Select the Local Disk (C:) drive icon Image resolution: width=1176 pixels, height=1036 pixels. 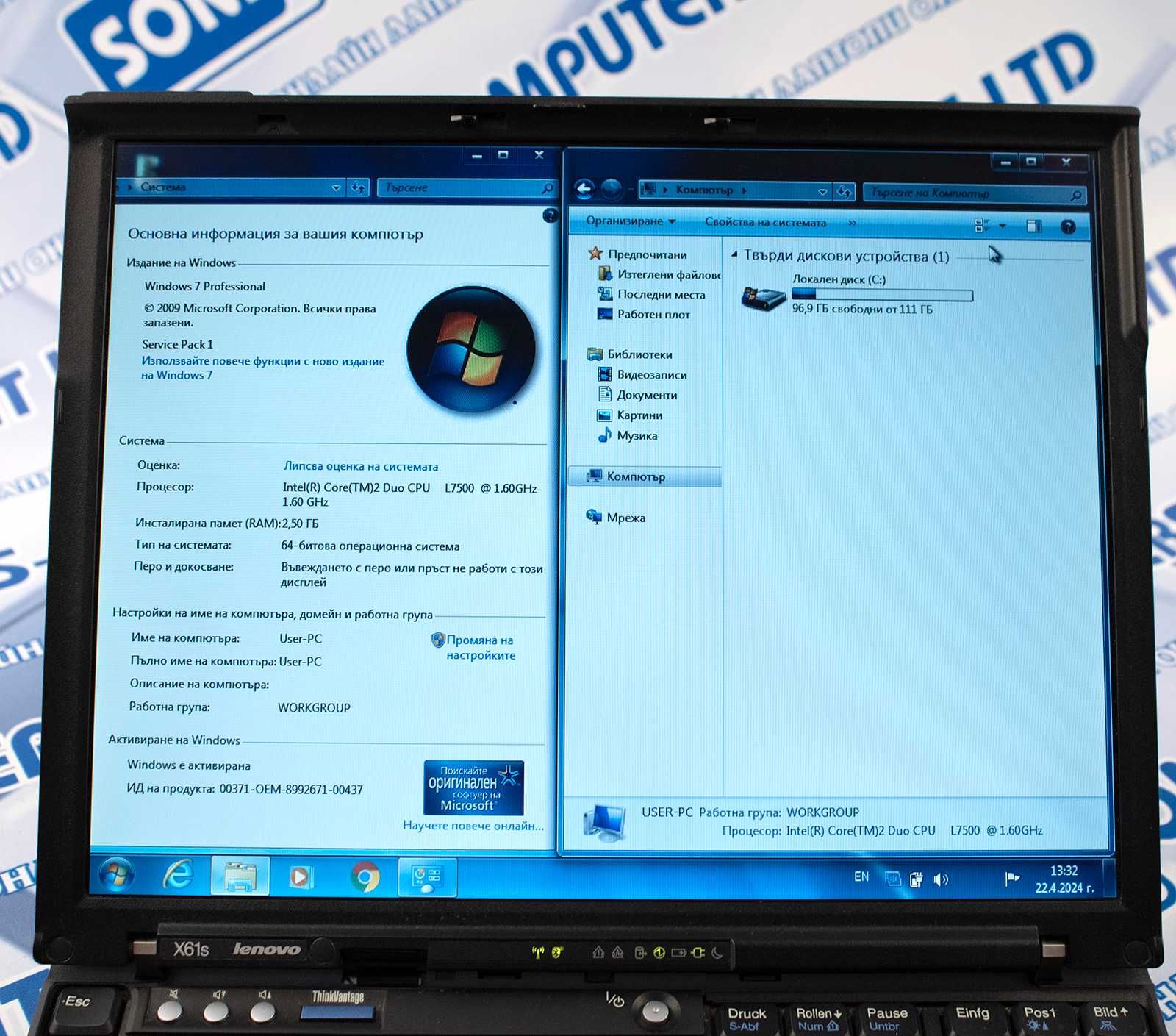pos(762,297)
